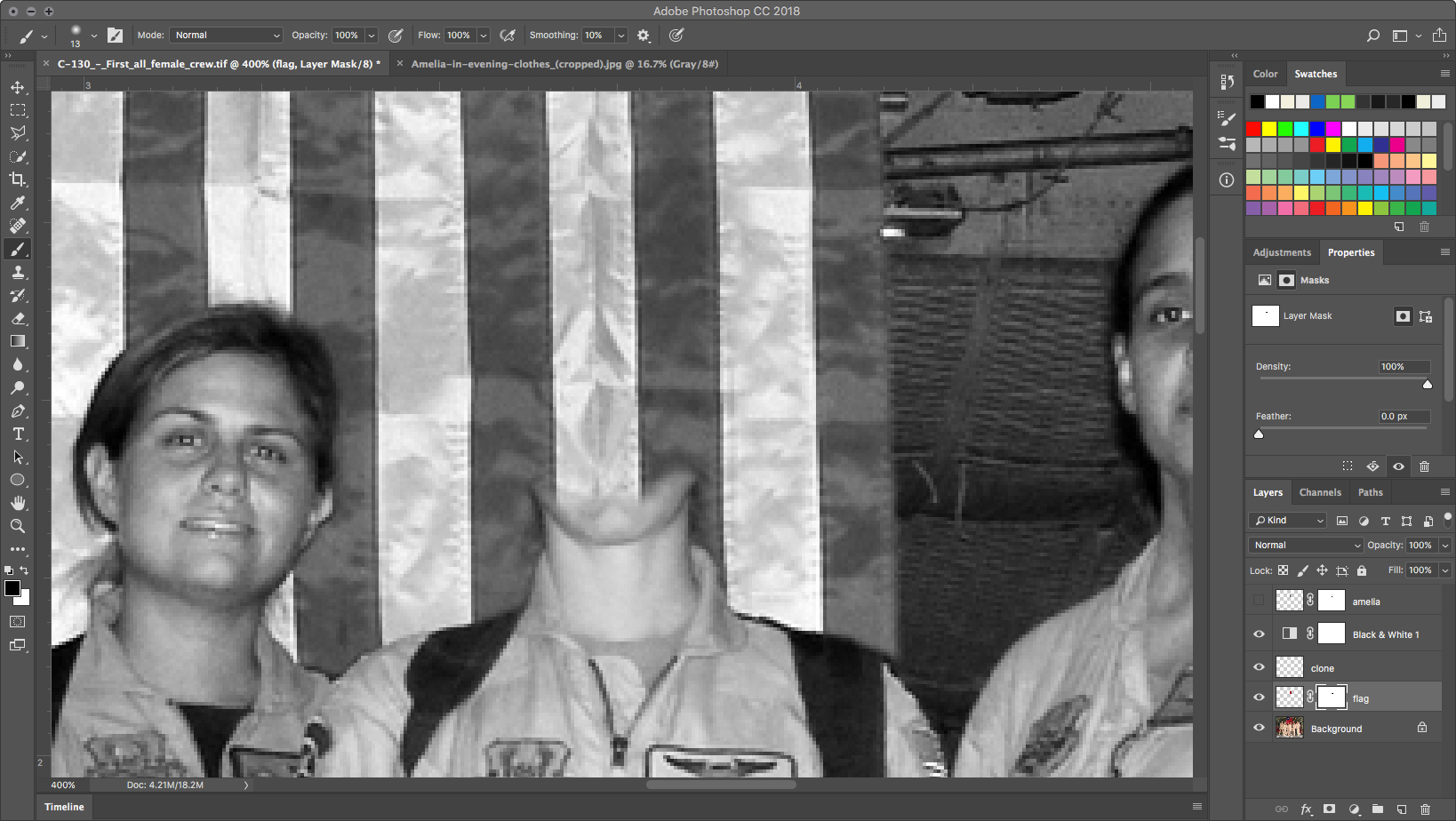Select the Move tool
1456x821 pixels.
tap(18, 87)
